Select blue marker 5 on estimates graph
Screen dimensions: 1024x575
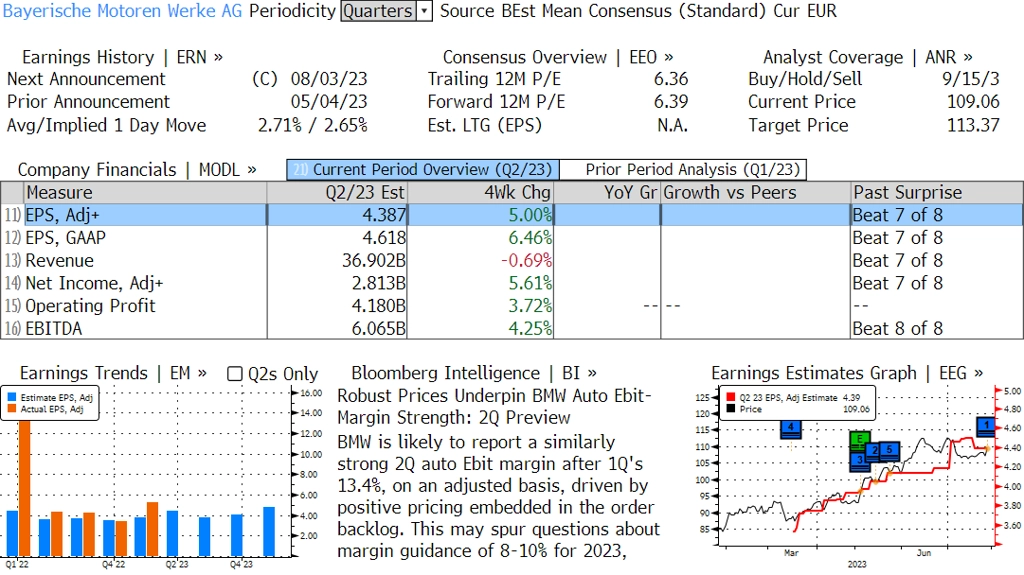(889, 450)
